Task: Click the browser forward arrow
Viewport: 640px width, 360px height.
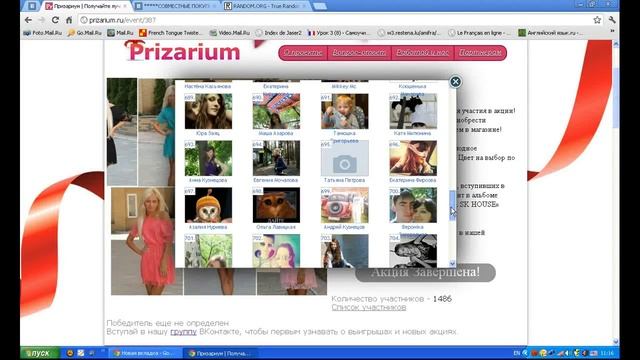Action: coord(42,20)
